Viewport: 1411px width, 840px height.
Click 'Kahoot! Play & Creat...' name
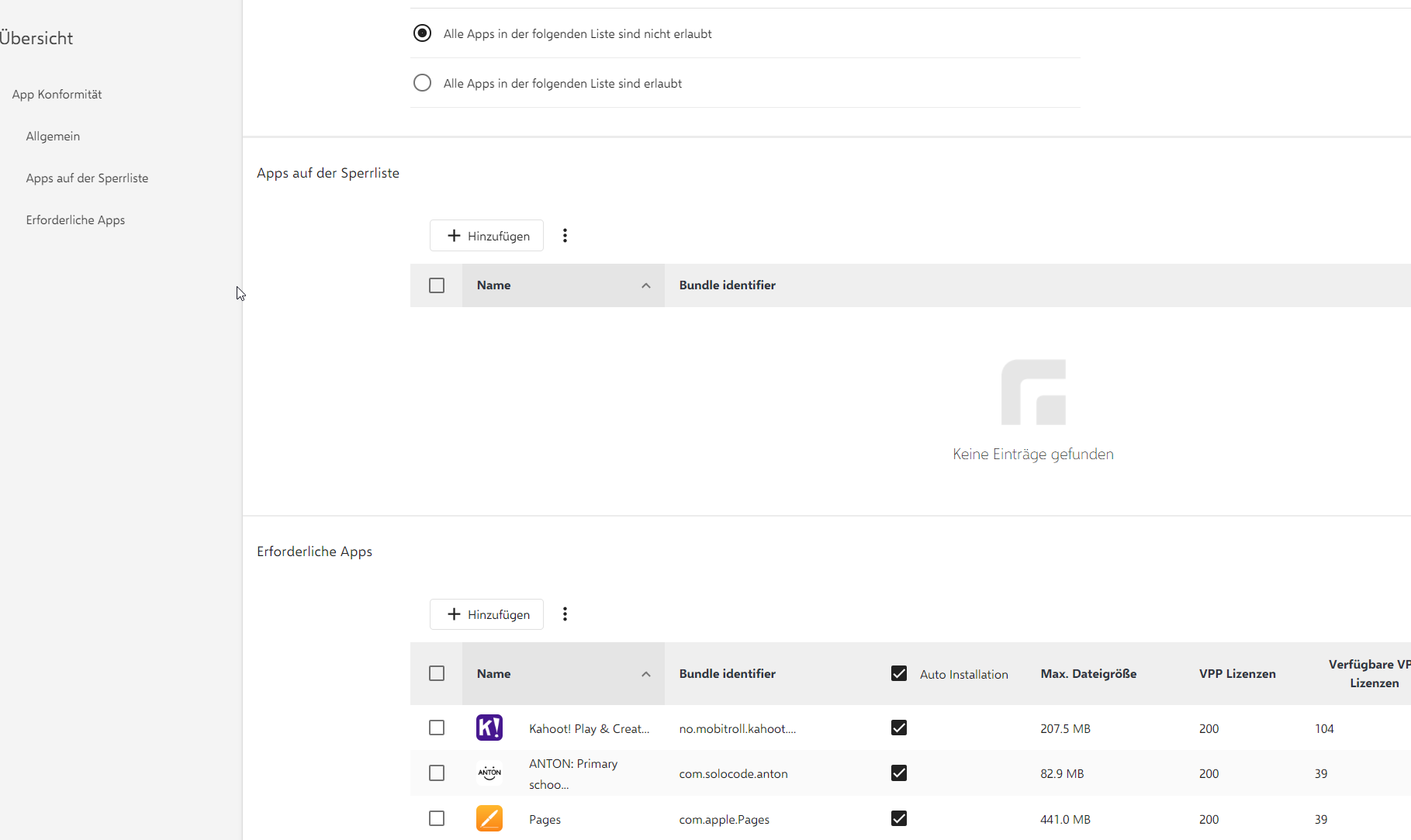[589, 729]
